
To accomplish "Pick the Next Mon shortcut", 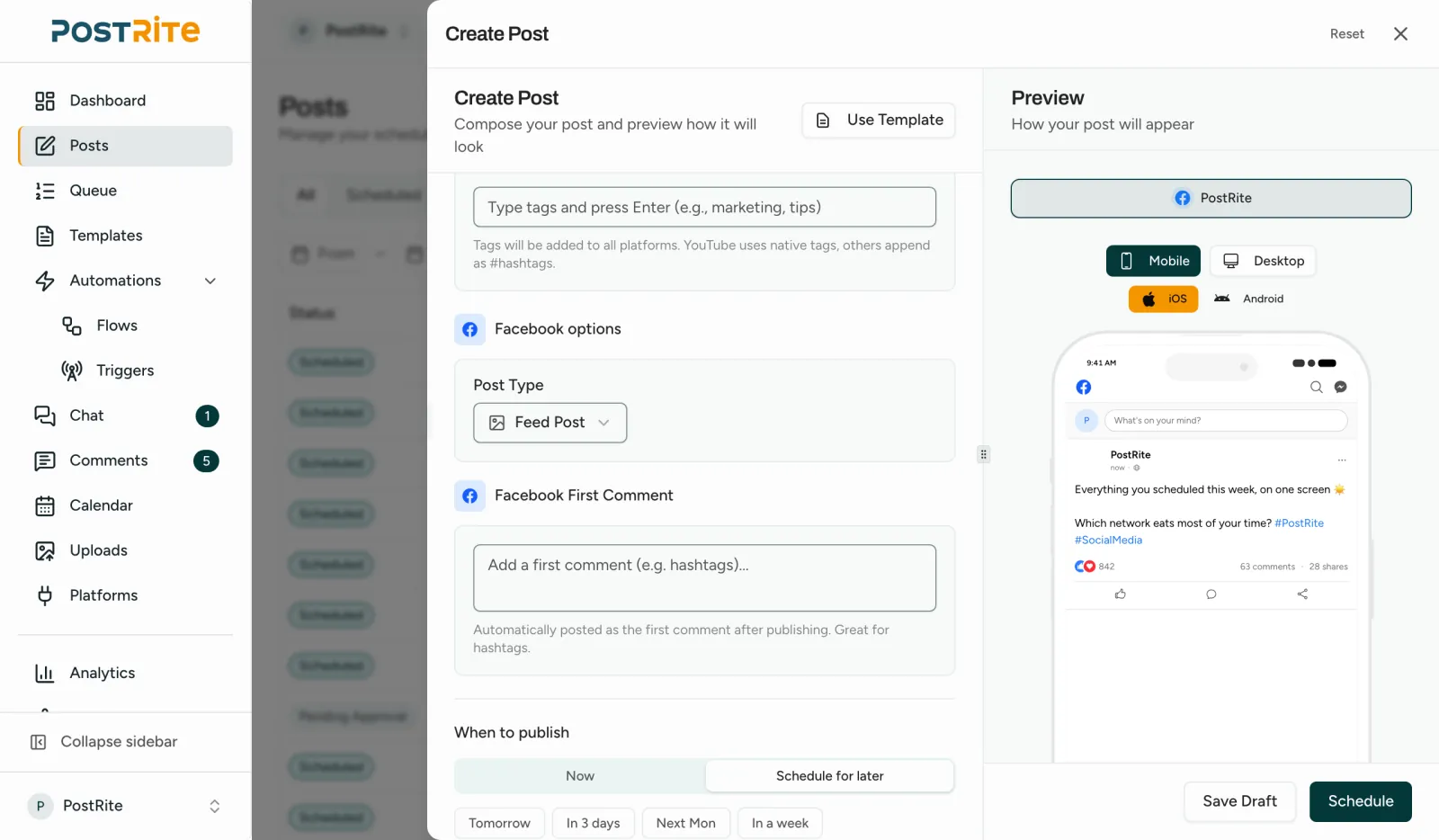I will (x=686, y=823).
